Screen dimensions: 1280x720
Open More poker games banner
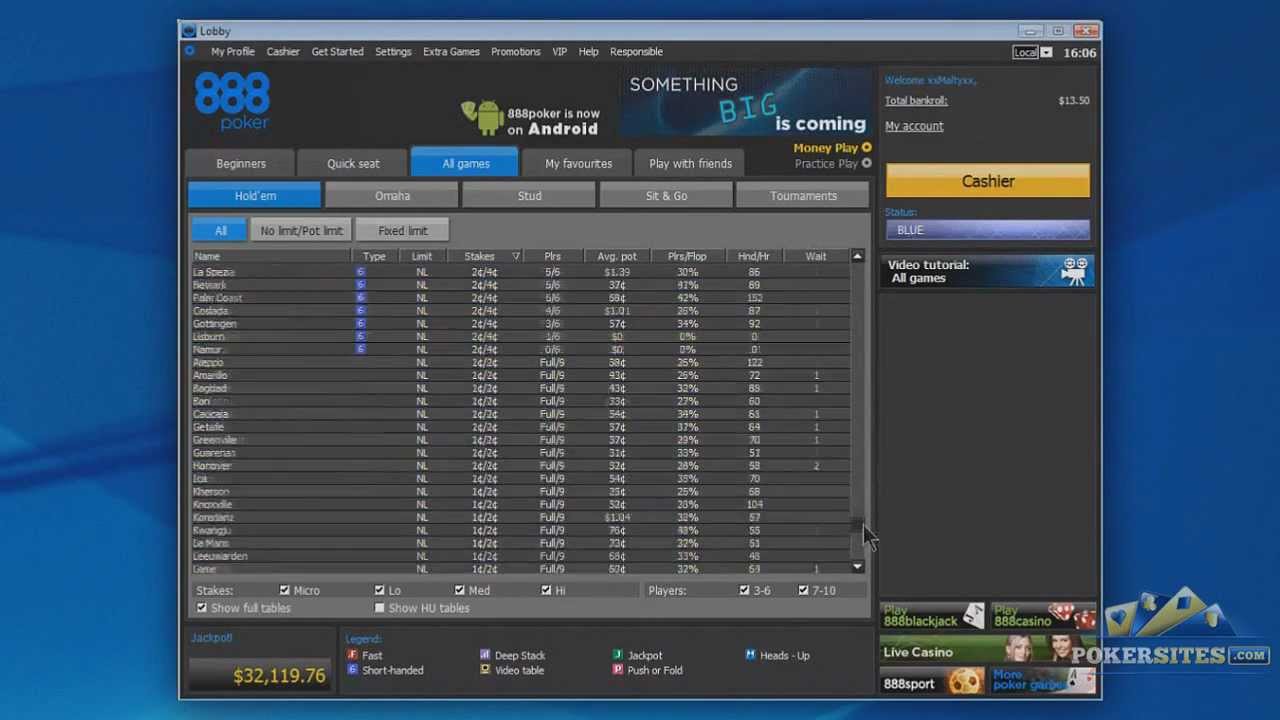1043,682
